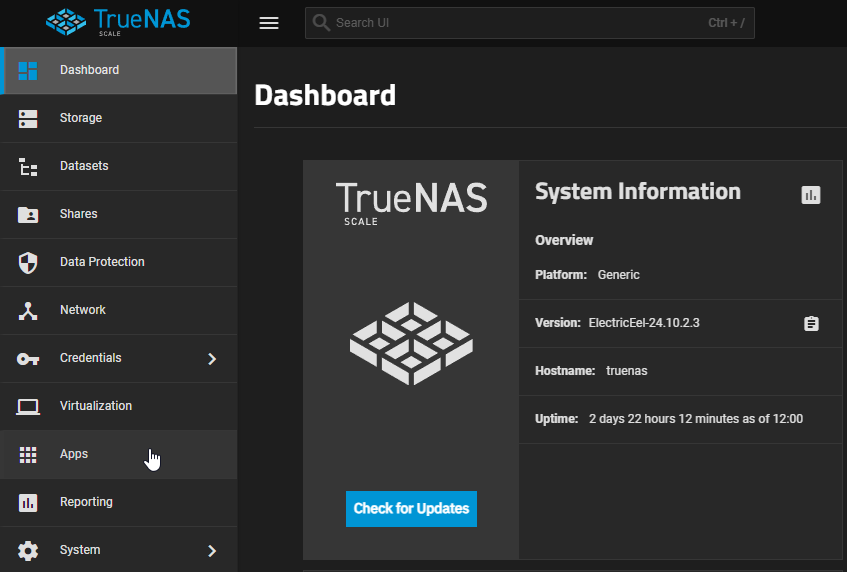
Task: Click the Datasets tree icon
Action: click(x=28, y=166)
